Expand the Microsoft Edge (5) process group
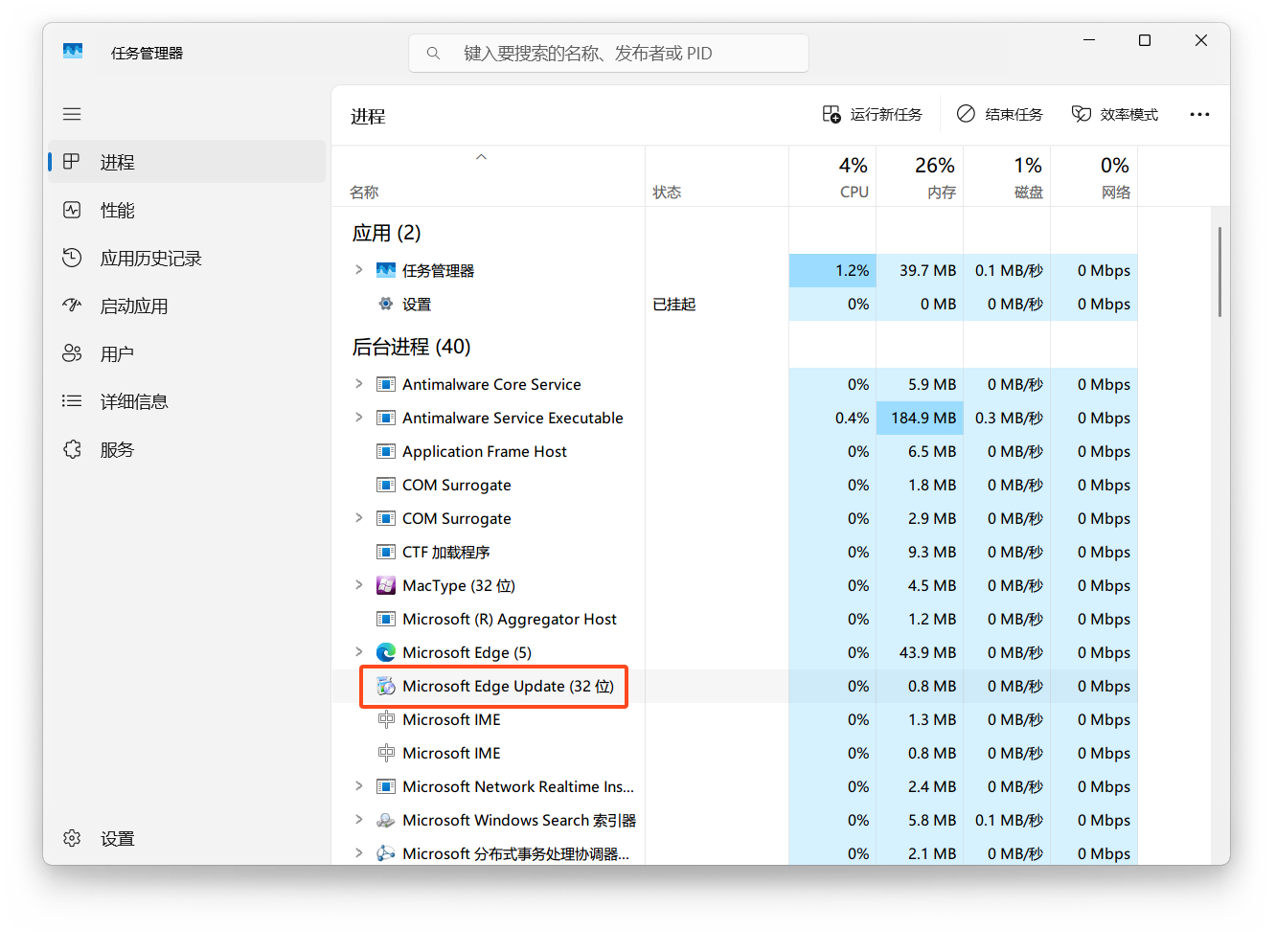 pyautogui.click(x=358, y=652)
